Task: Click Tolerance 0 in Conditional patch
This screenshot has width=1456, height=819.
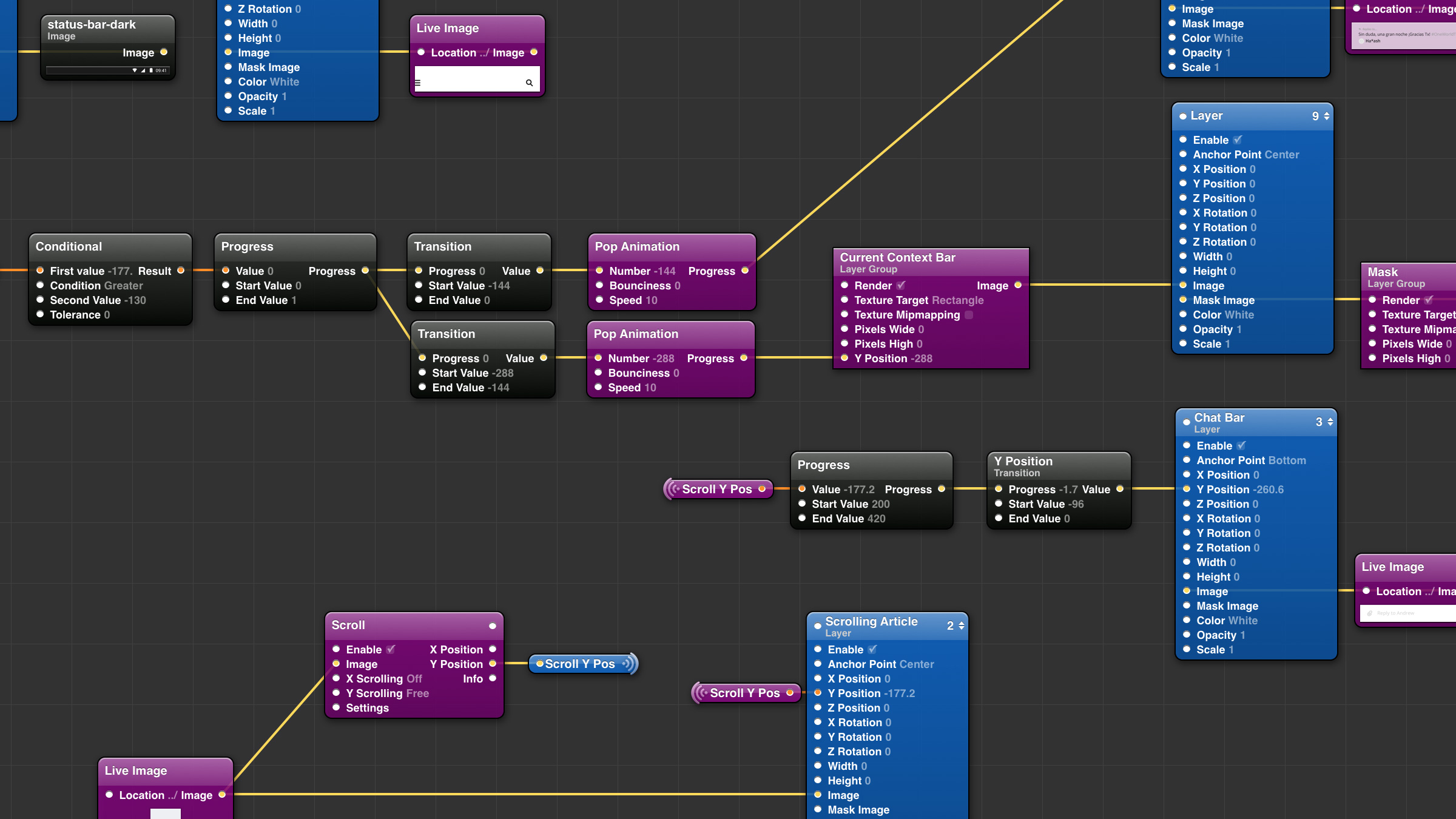Action: 79,315
